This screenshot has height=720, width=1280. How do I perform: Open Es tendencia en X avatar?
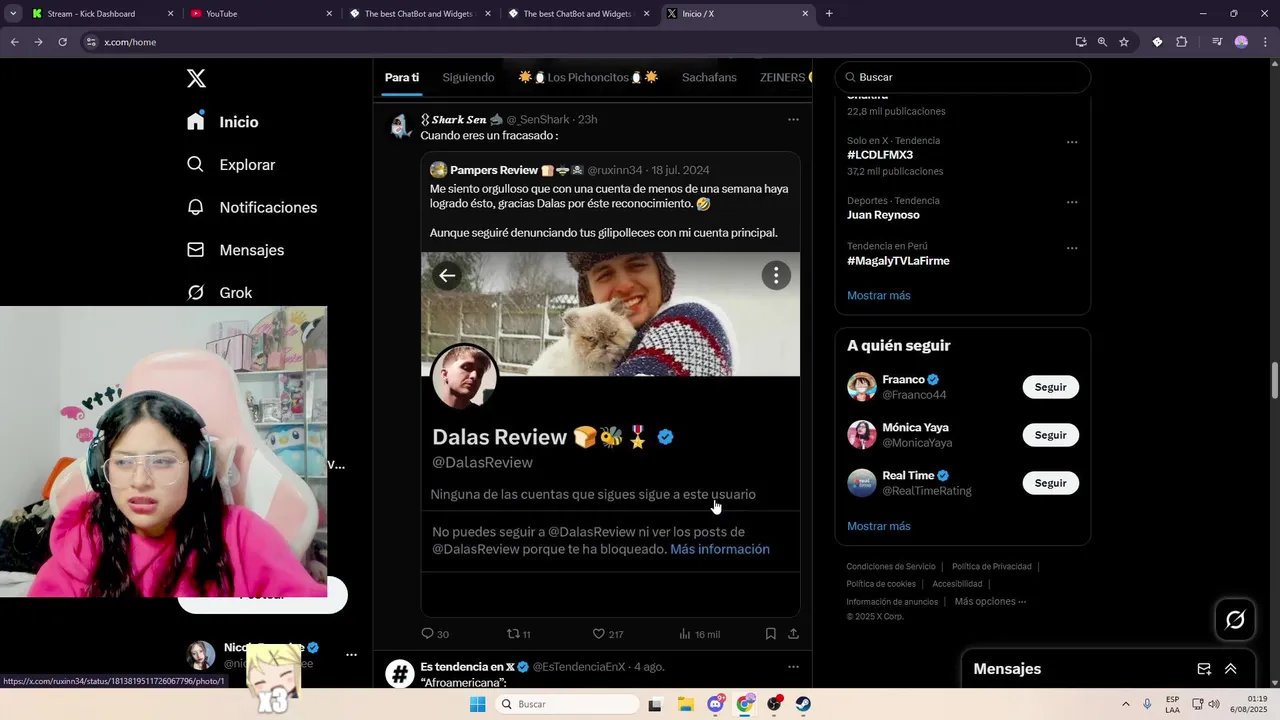400,673
